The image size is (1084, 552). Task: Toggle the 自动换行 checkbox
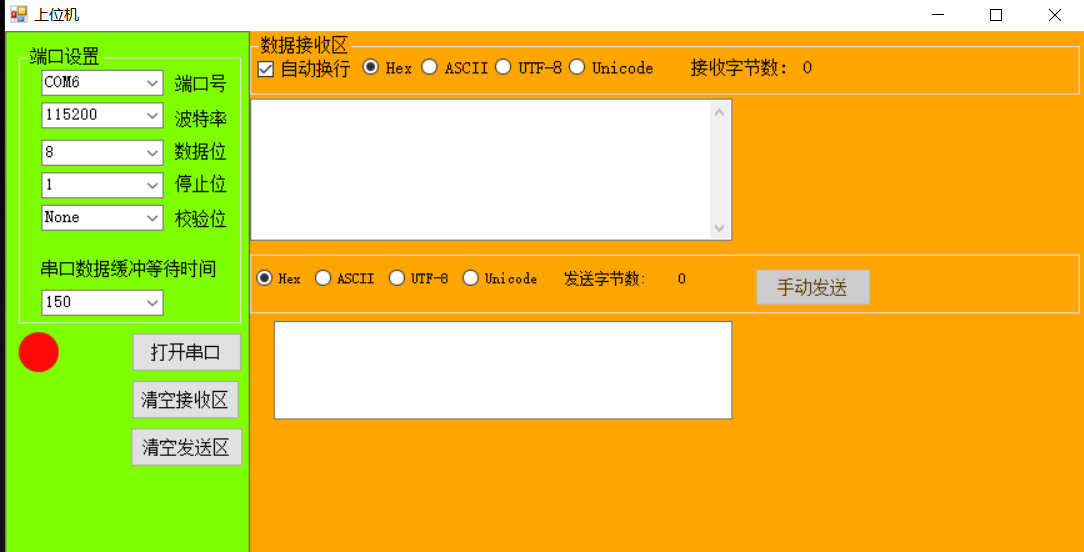[265, 68]
